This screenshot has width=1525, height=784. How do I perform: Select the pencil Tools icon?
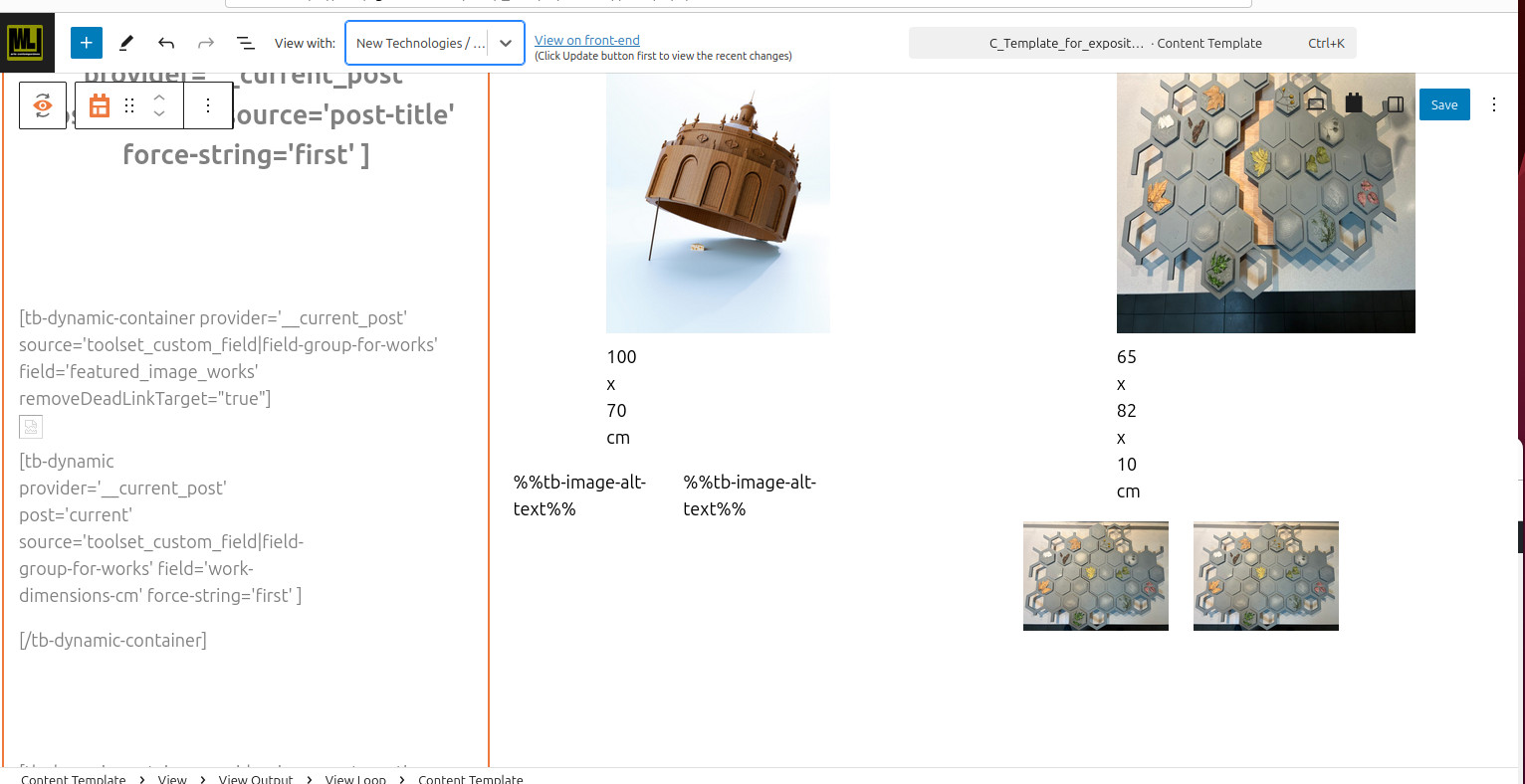coord(126,43)
